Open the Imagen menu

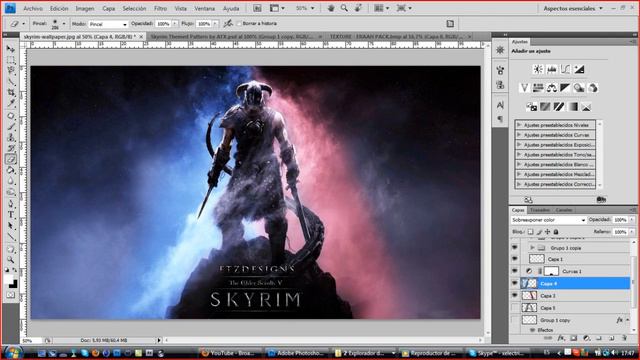click(x=84, y=8)
